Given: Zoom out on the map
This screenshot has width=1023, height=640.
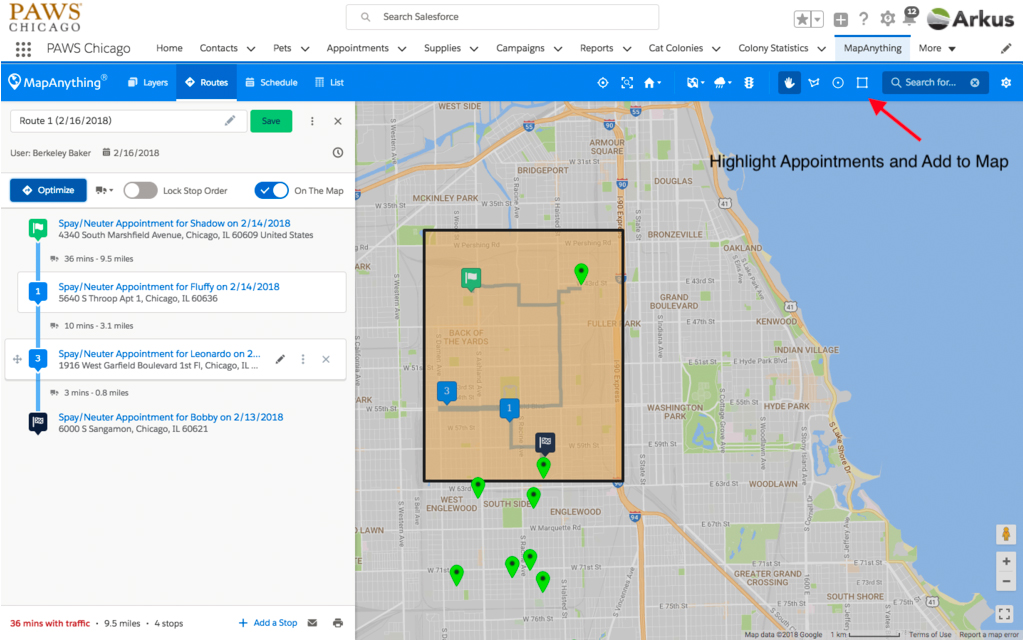Looking at the screenshot, I should click(1006, 581).
